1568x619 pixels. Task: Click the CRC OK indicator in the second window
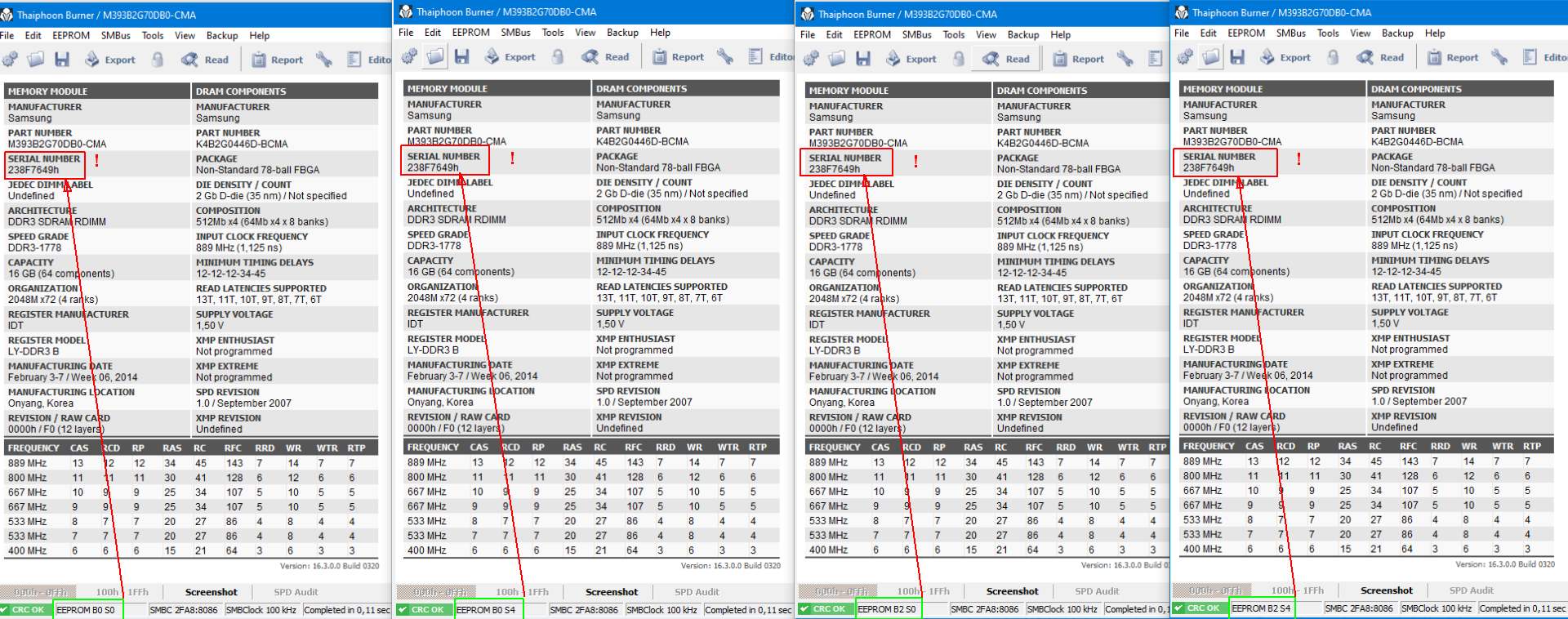pos(424,610)
